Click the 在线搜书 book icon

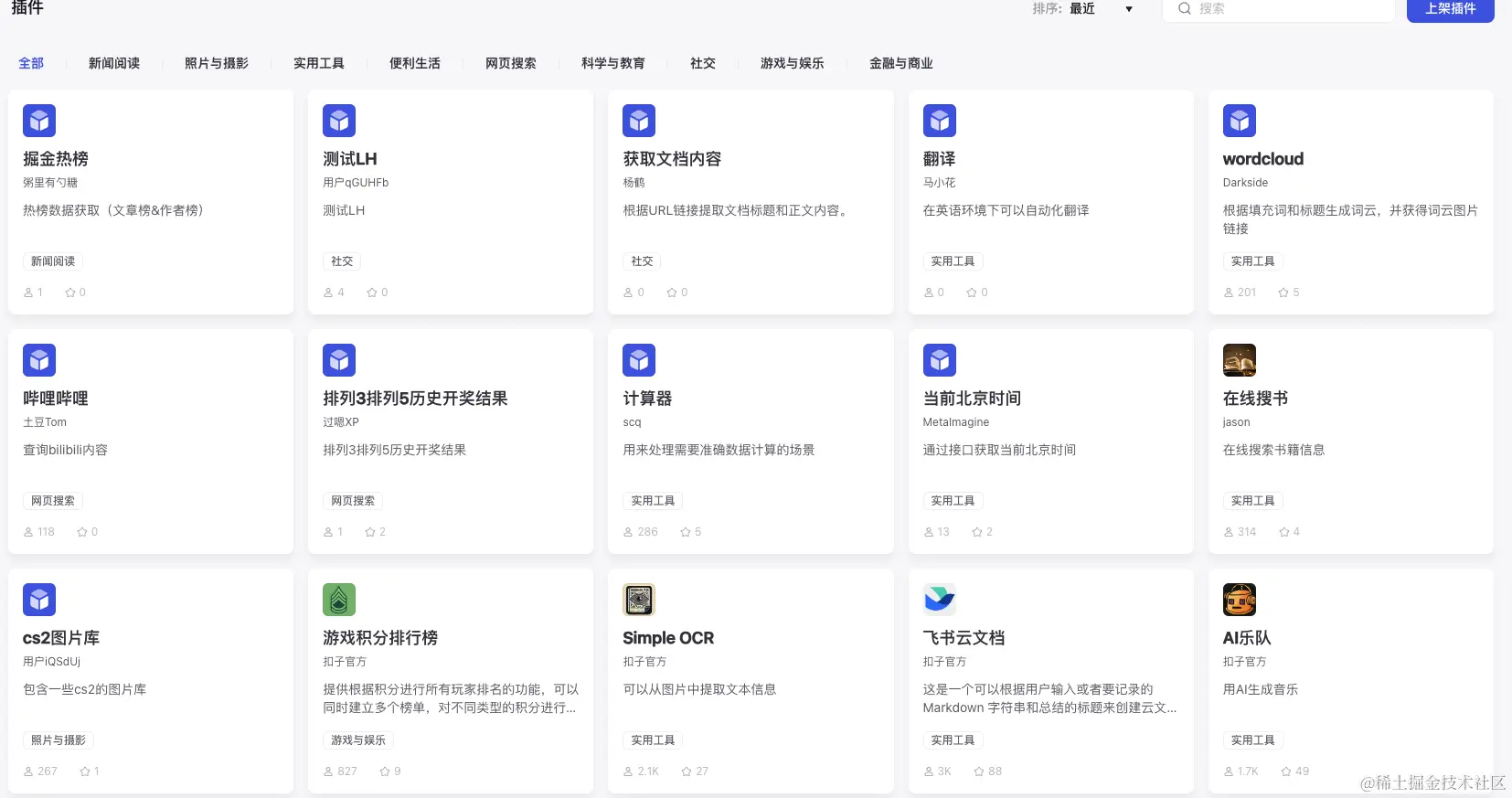tap(1240, 360)
